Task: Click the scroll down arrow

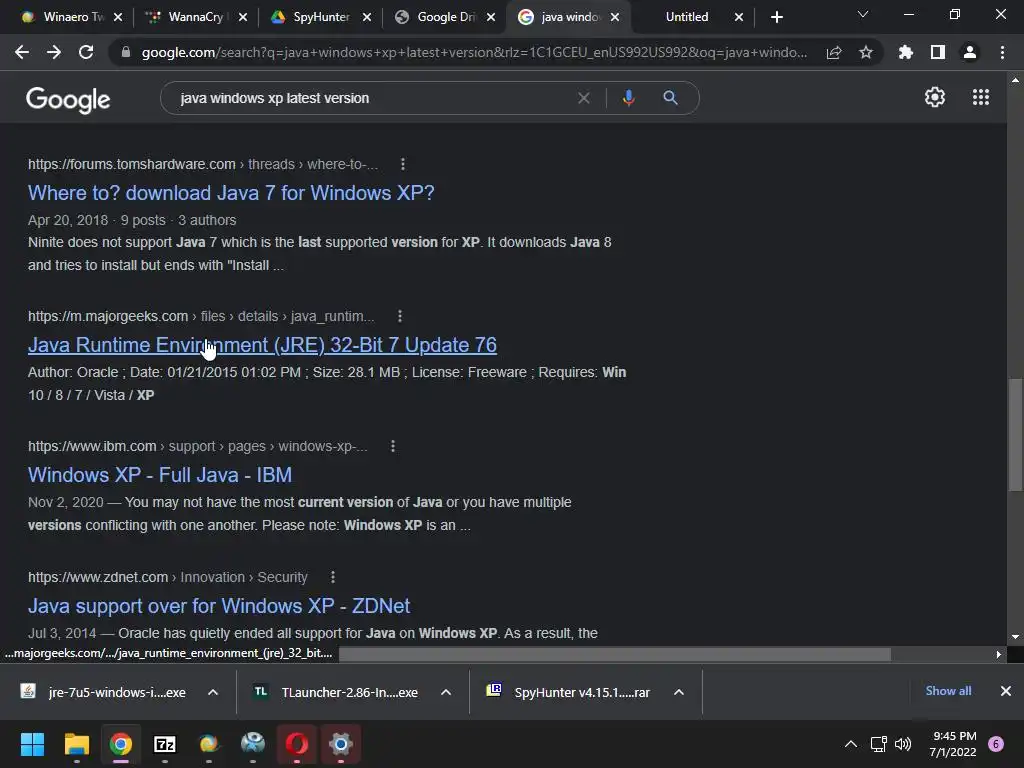Action: tap(1015, 637)
